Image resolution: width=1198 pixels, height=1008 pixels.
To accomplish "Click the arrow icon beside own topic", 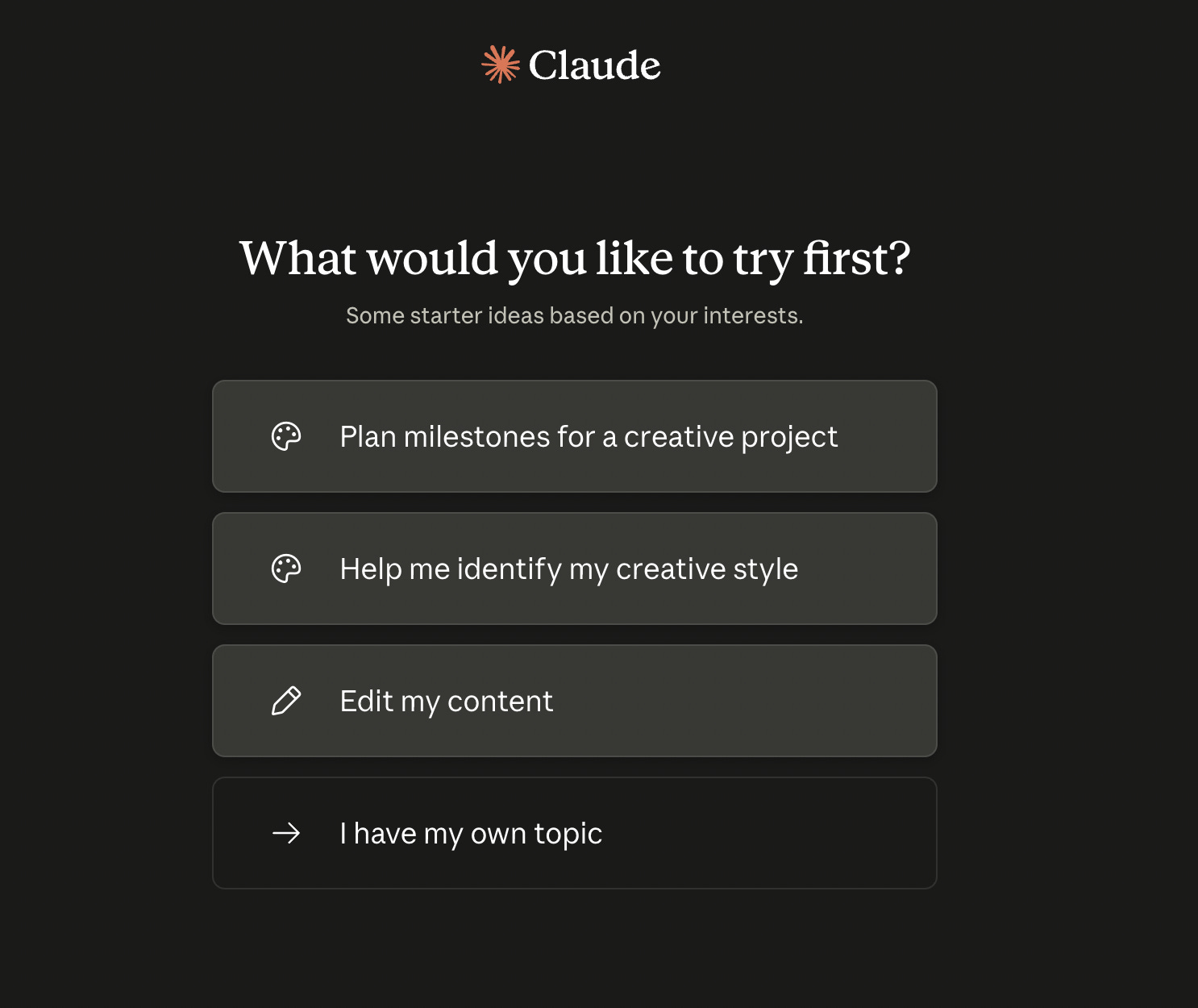I will coord(286,833).
